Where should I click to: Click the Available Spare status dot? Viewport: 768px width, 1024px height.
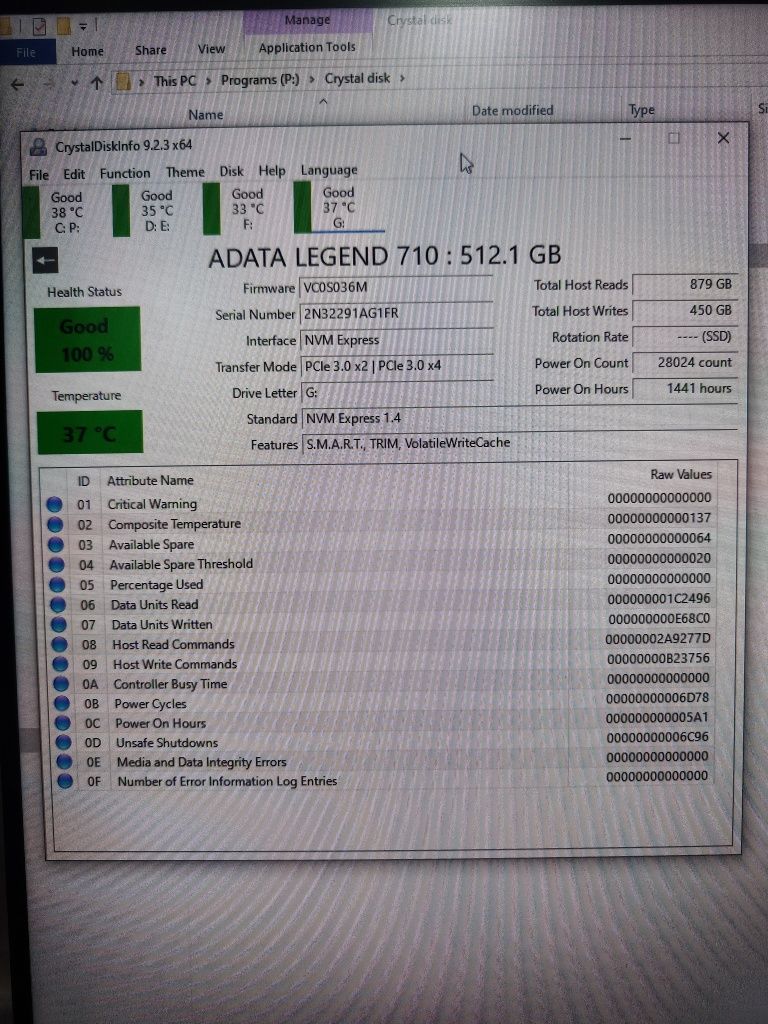point(56,545)
